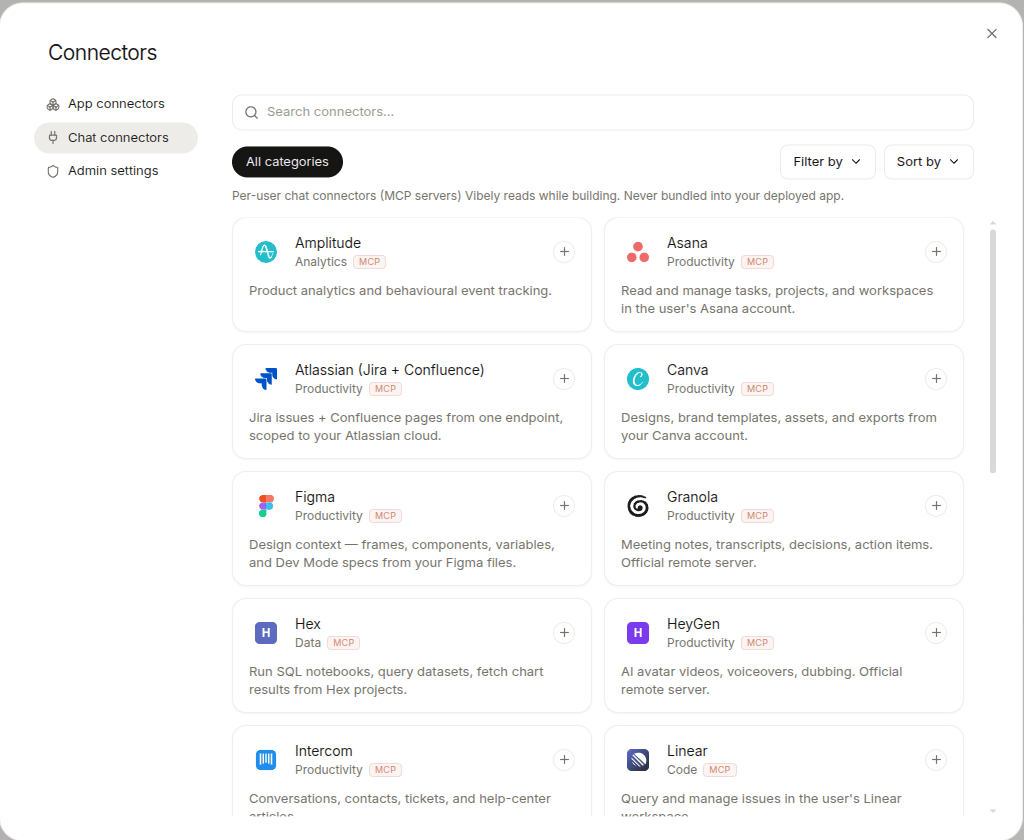Add the Amplitude connector with plus icon
This screenshot has height=840, width=1024.
[x=564, y=252]
